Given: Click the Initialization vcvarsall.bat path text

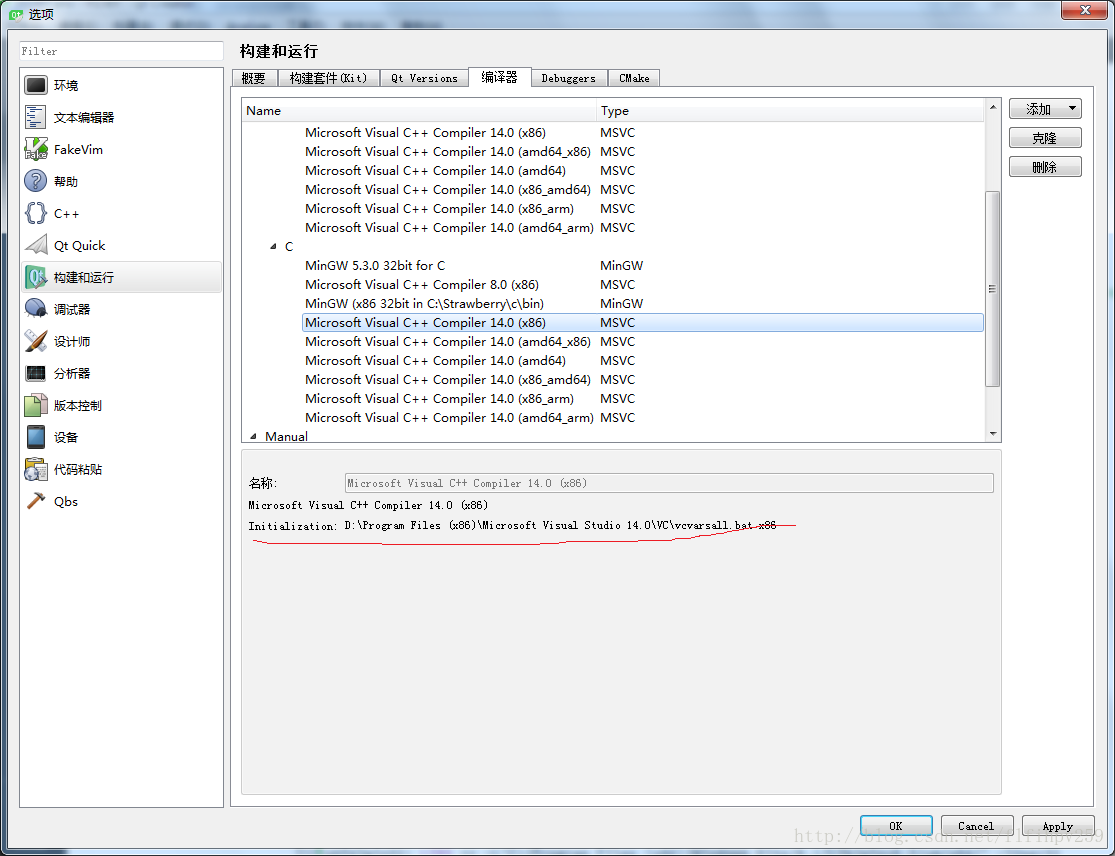Looking at the screenshot, I should (560, 526).
